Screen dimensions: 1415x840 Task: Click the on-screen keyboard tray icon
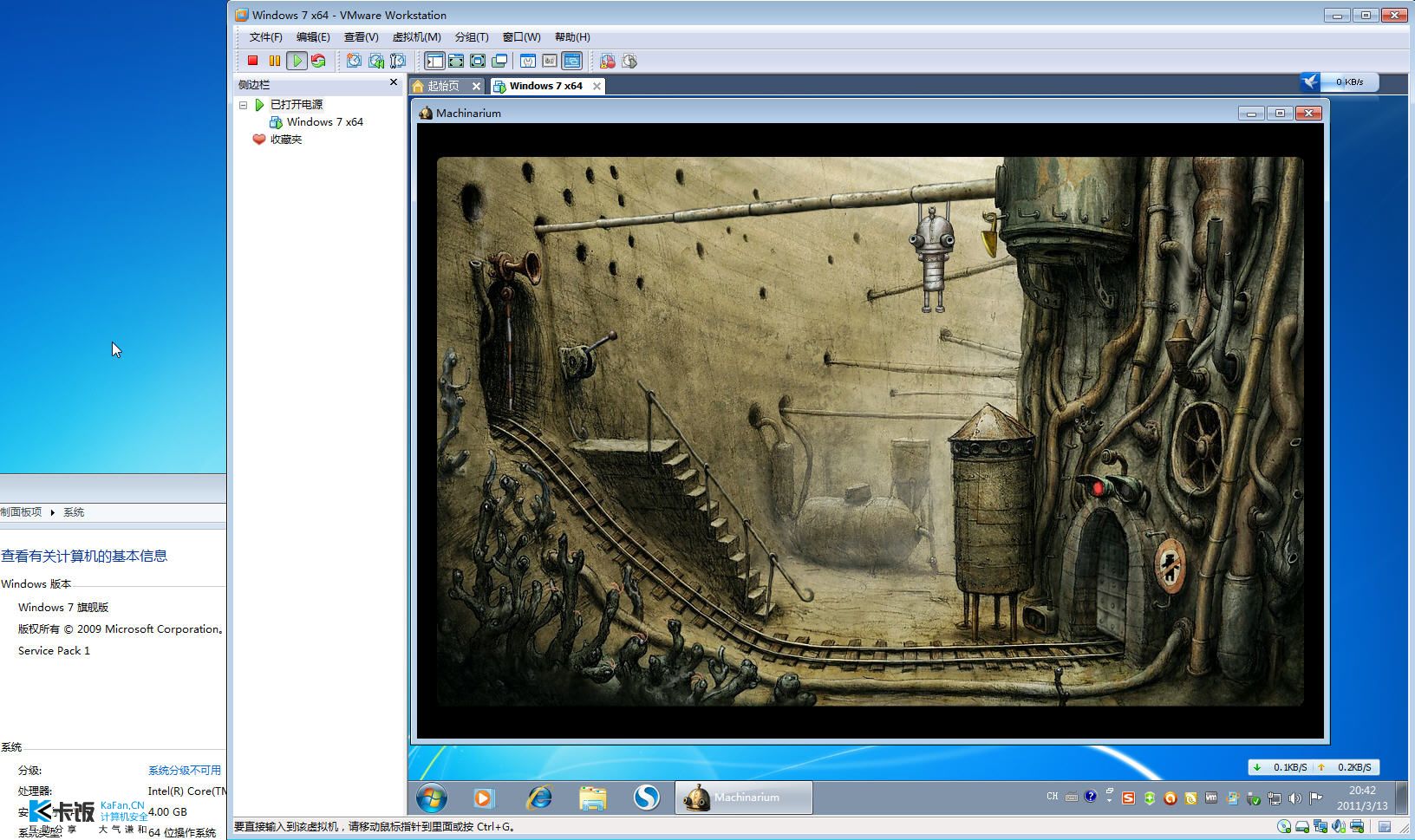pos(1072,797)
